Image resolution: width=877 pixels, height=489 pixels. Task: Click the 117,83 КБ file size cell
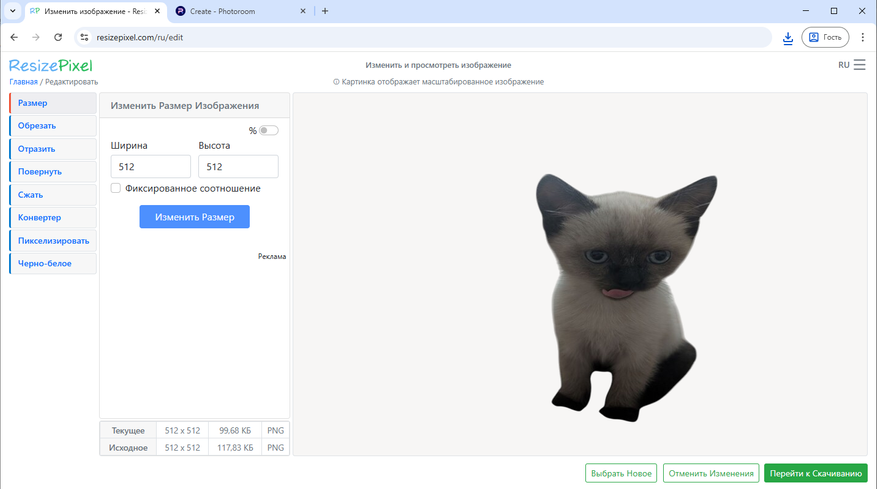[235, 448]
